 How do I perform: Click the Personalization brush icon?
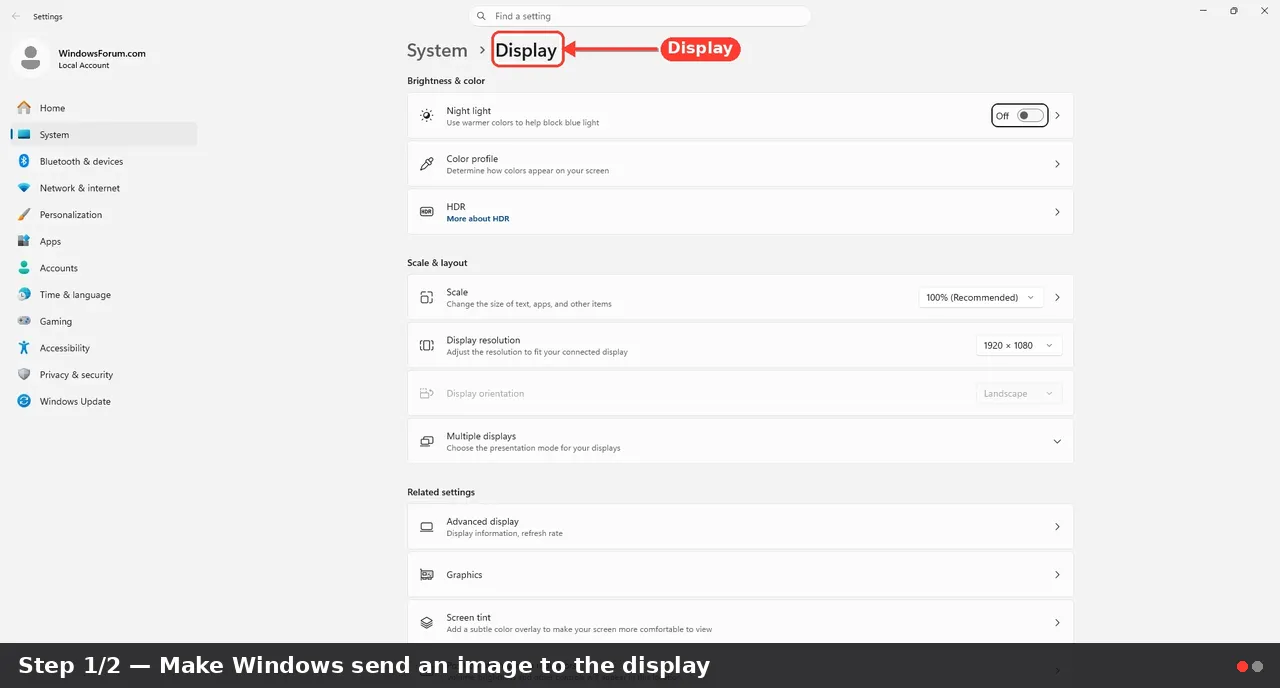click(24, 215)
